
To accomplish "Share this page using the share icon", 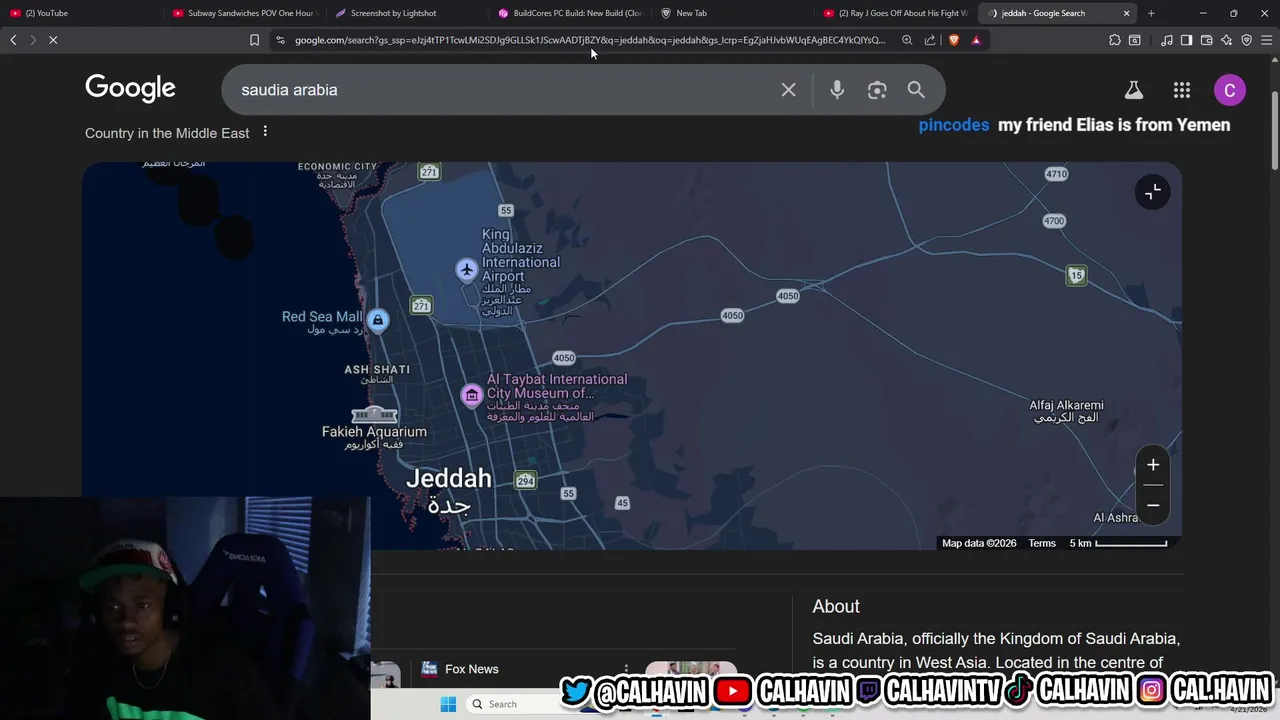I will [930, 40].
